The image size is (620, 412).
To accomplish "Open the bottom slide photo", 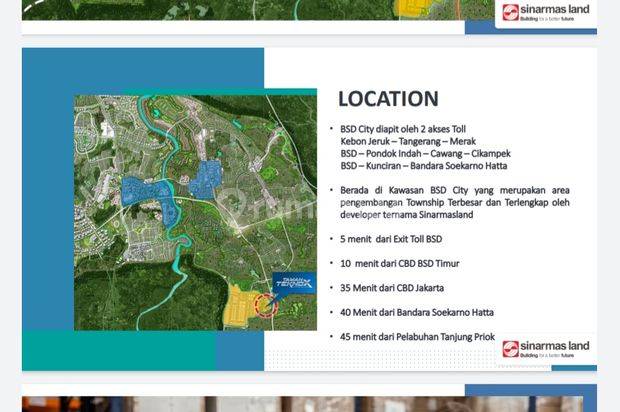I will (302, 404).
